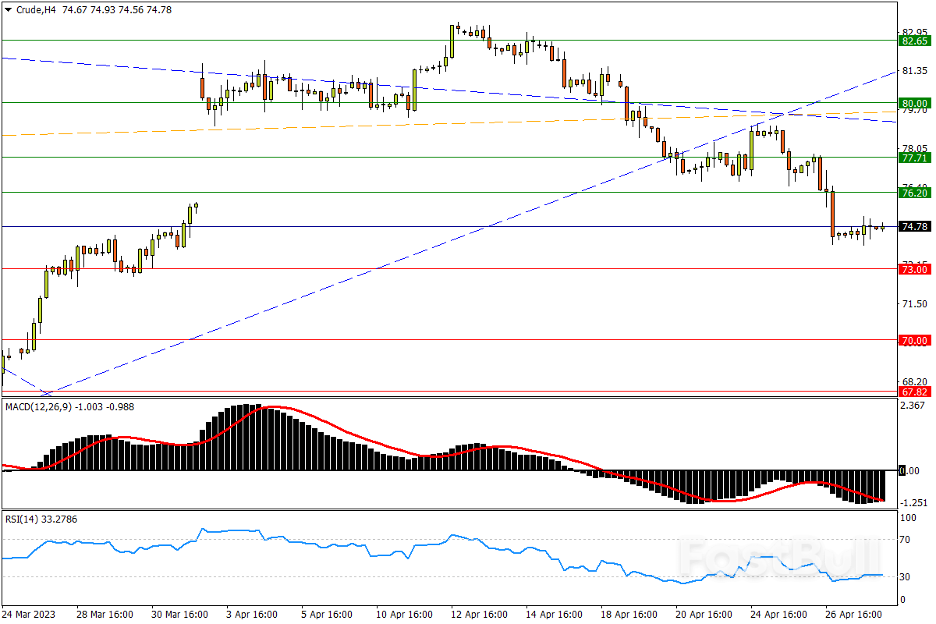Select the 70.00 red price level tag

pos(915,341)
